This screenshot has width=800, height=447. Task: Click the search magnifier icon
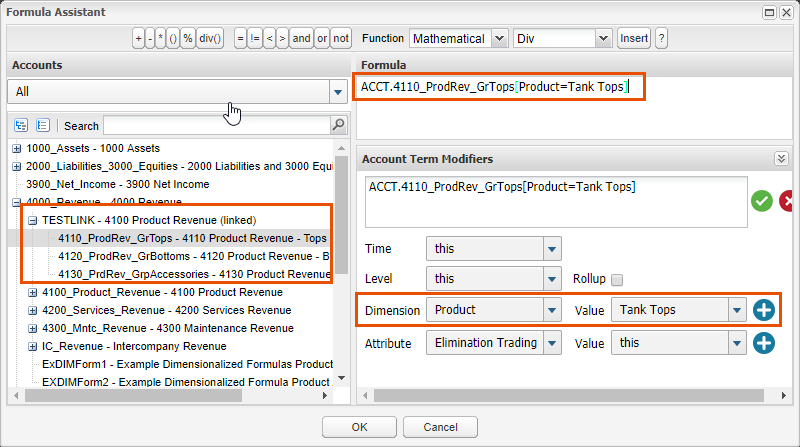(338, 125)
